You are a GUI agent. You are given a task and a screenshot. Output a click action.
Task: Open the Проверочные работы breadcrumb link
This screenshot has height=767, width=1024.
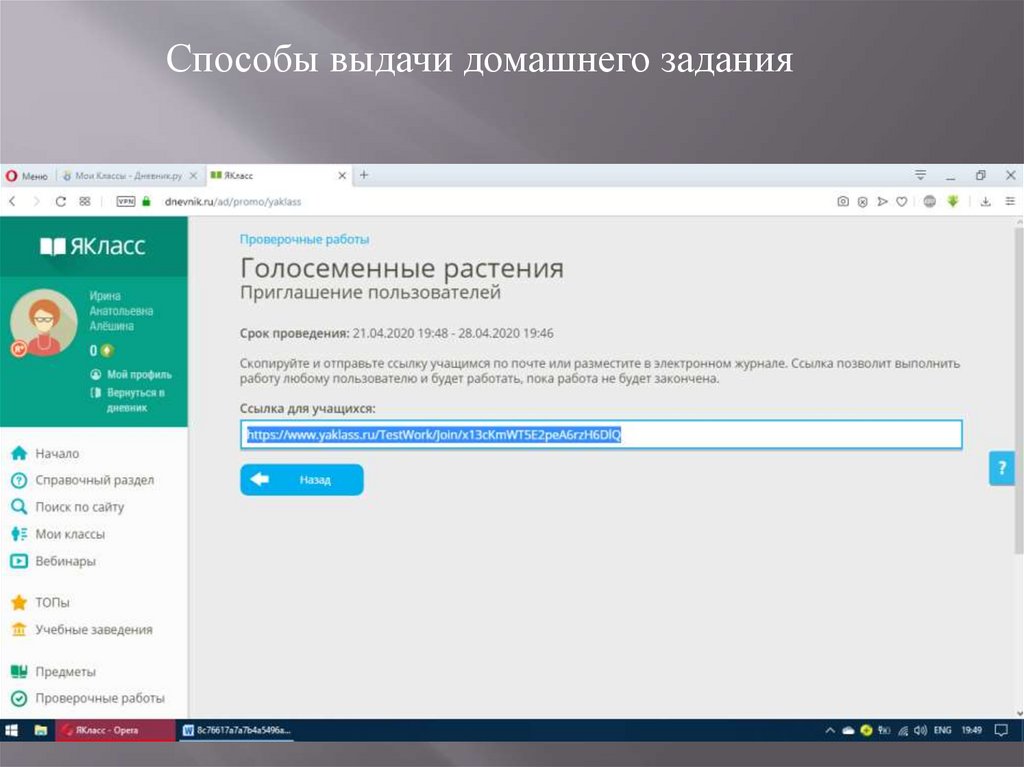(x=304, y=239)
